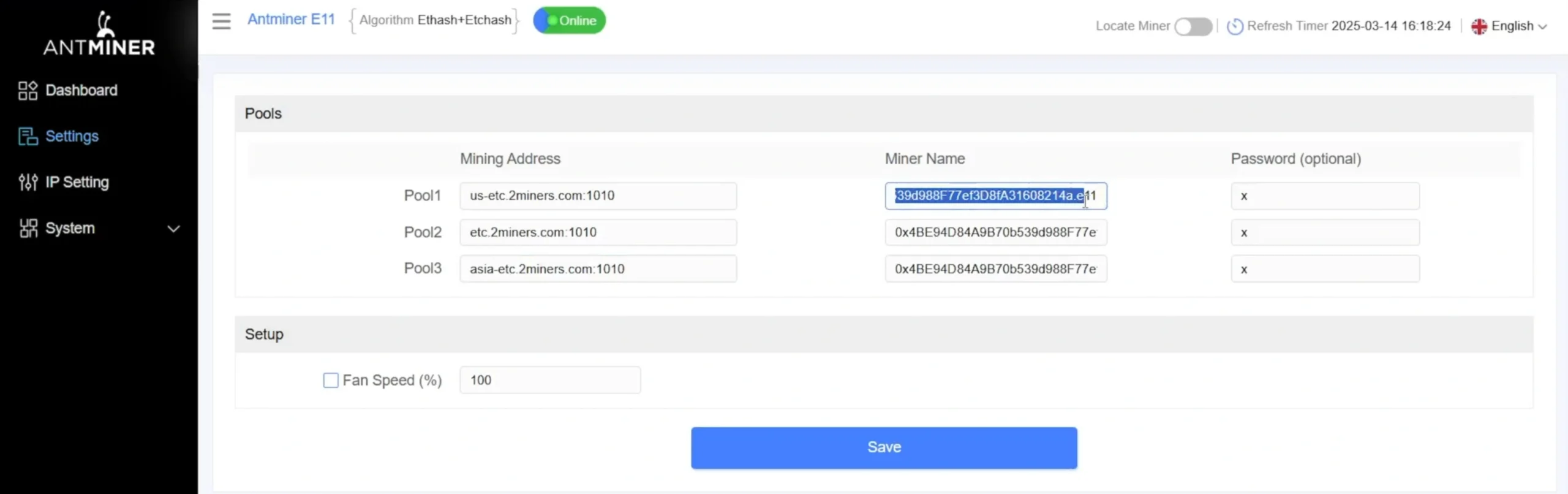Toggle the Locate Miner switch
Image resolution: width=1568 pixels, height=494 pixels.
point(1193,26)
